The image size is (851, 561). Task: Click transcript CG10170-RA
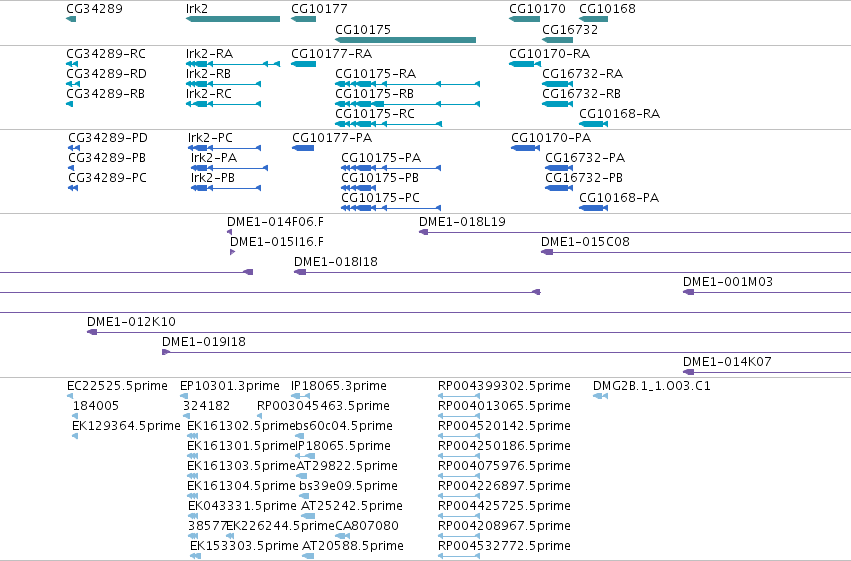[x=550, y=54]
